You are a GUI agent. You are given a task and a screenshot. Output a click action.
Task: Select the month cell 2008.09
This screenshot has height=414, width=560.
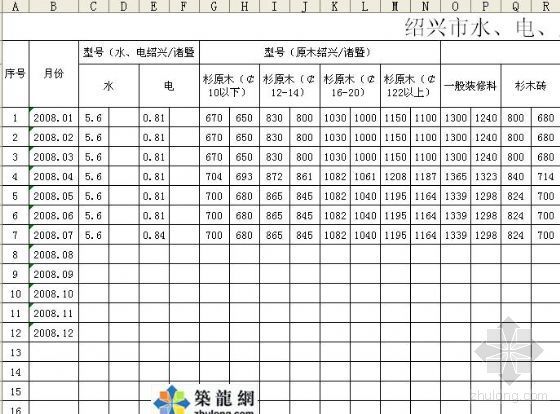pyautogui.click(x=54, y=274)
